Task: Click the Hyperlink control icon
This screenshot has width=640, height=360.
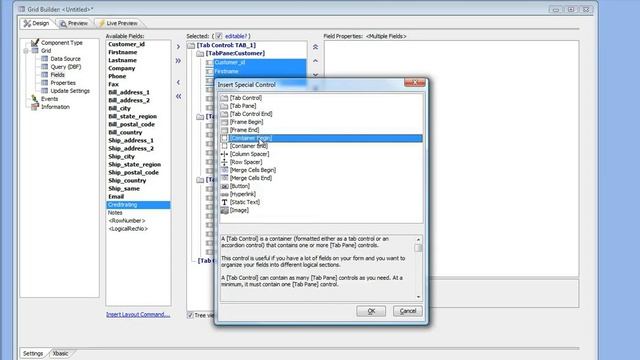Action: click(x=224, y=194)
